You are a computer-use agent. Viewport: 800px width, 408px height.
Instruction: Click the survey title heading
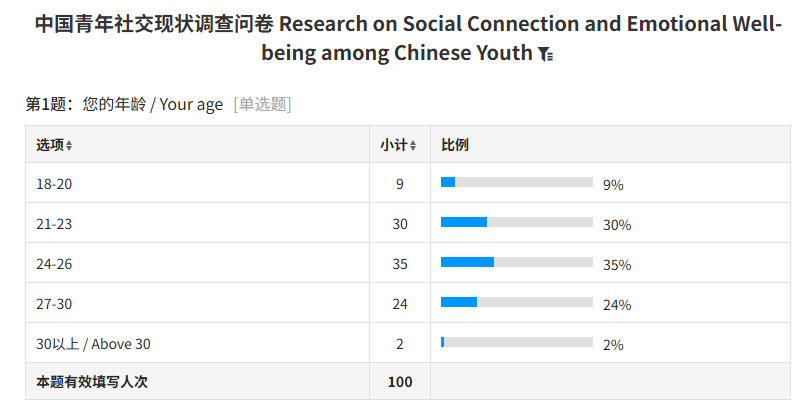pos(400,38)
